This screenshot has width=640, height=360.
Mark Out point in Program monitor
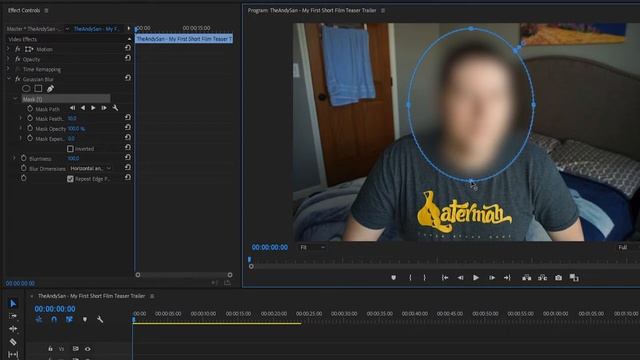[425, 278]
